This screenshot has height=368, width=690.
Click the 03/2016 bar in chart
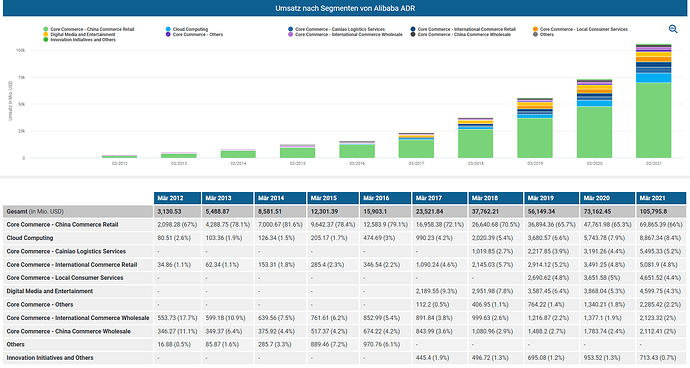(357, 150)
